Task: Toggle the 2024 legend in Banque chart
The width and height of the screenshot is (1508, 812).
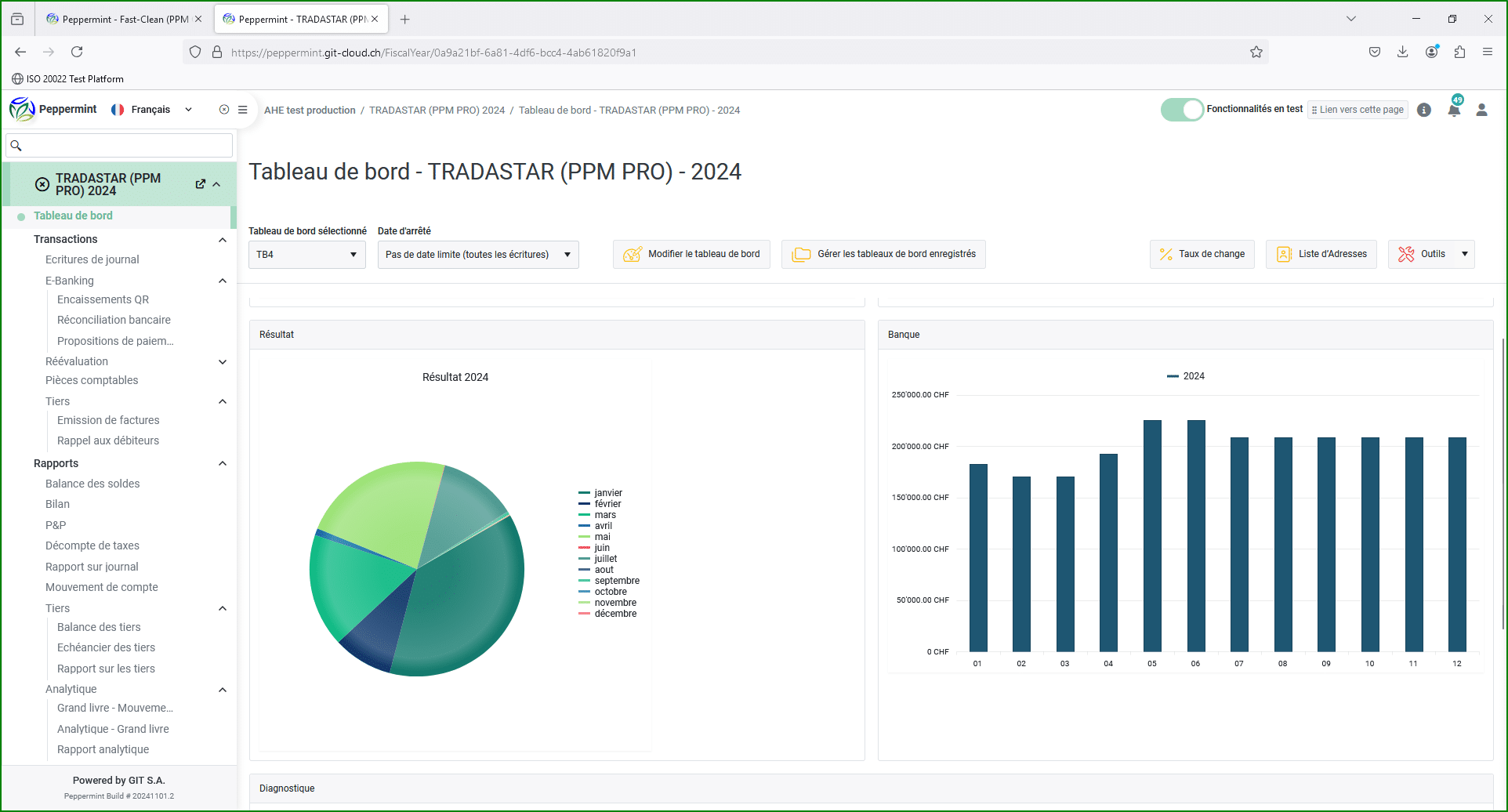Action: click(1186, 376)
